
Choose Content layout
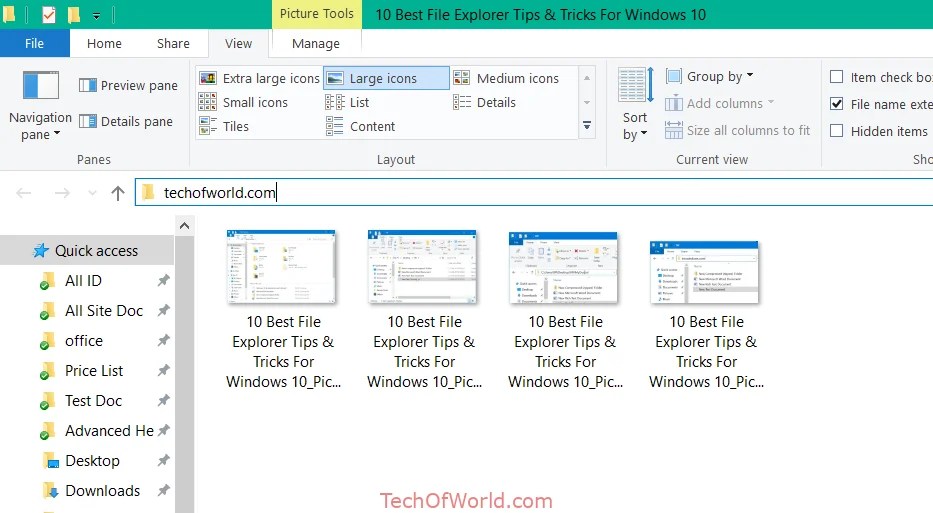click(361, 126)
